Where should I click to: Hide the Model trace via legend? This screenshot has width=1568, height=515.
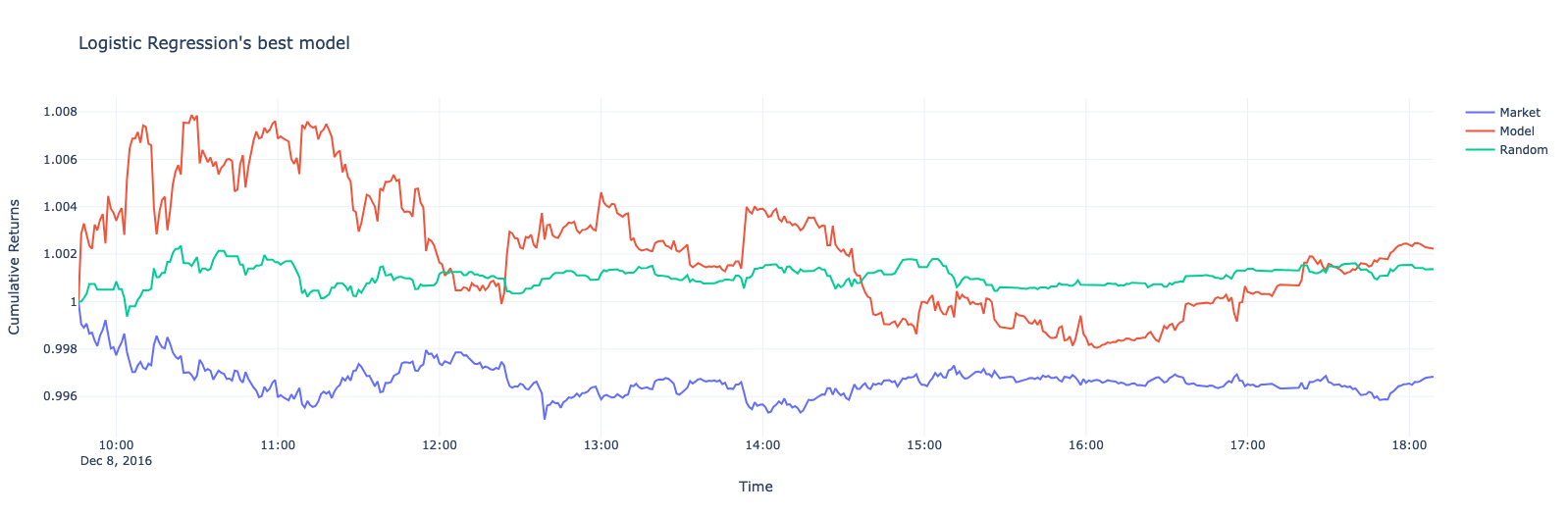[x=1516, y=131]
